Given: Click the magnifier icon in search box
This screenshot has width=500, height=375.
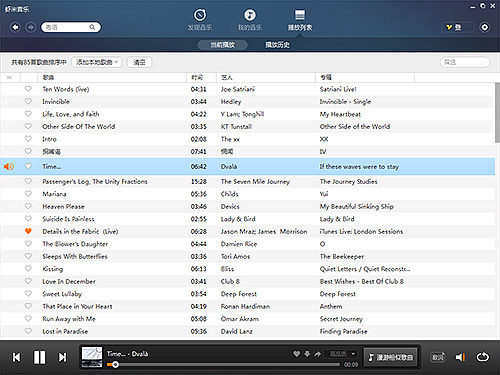Looking at the screenshot, I should 92,27.
